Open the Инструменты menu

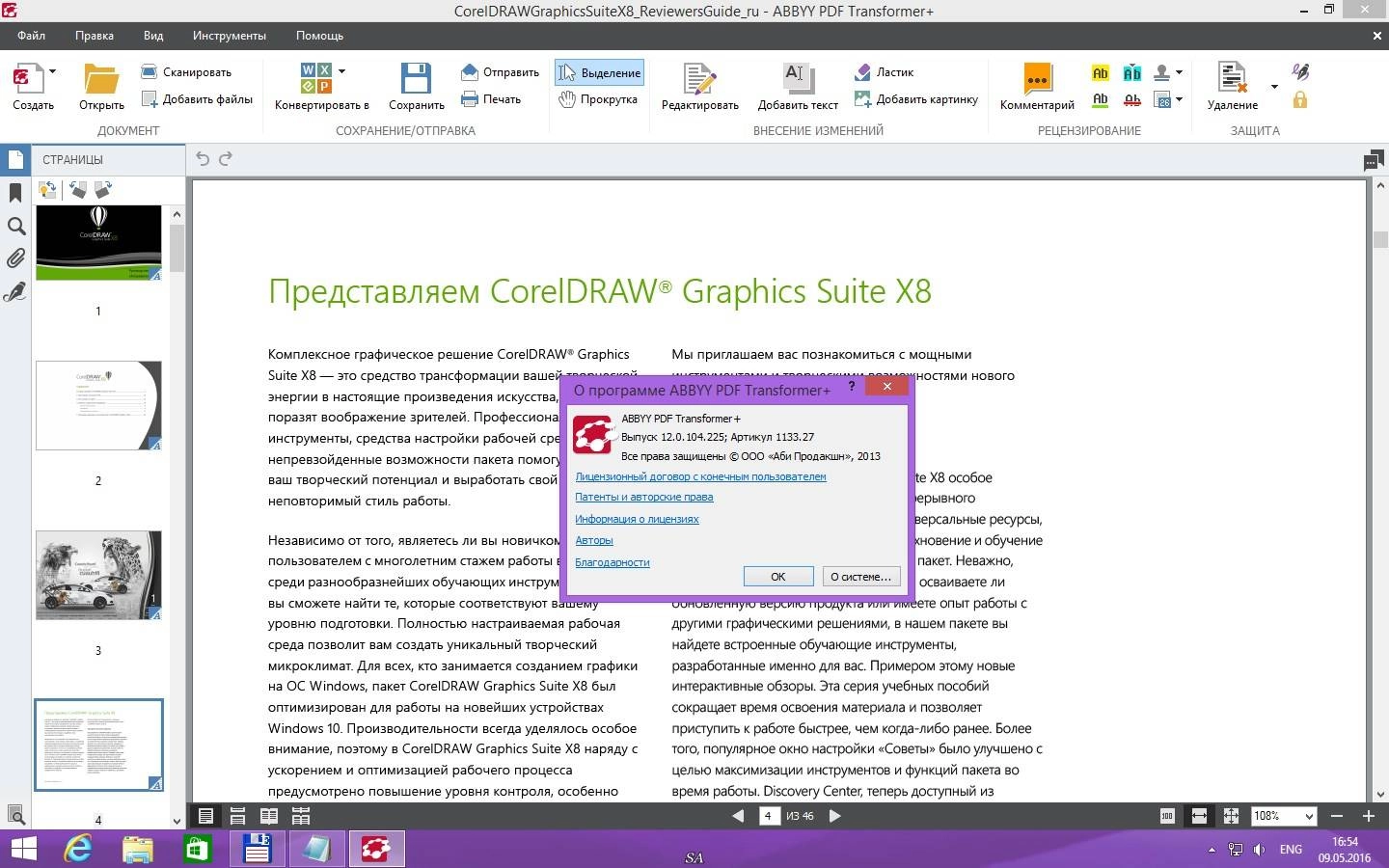tap(229, 35)
